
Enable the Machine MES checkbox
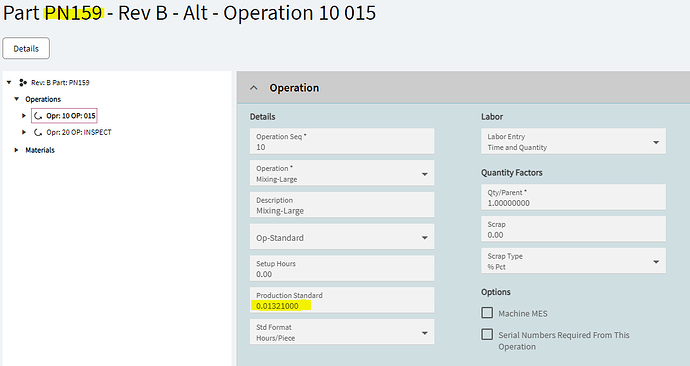pos(487,313)
